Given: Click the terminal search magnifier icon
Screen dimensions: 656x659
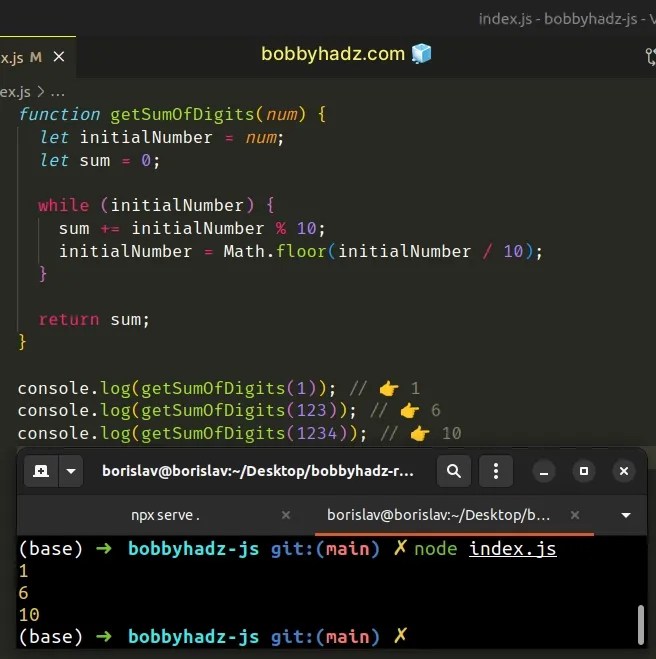Looking at the screenshot, I should pyautogui.click(x=454, y=471).
